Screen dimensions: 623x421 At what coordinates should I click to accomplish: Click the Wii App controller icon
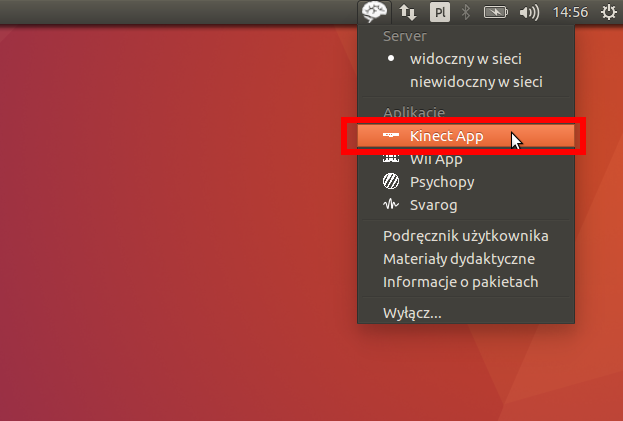click(x=391, y=159)
